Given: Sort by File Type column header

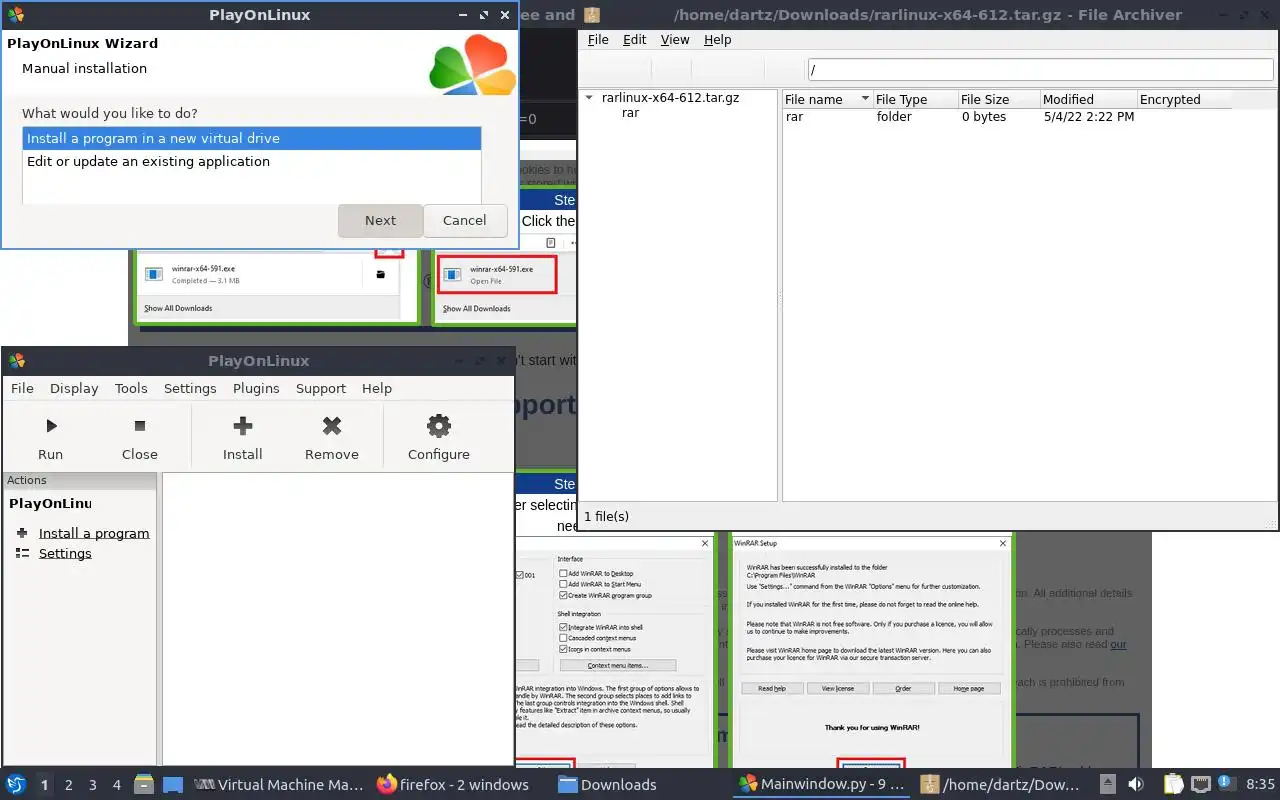Looking at the screenshot, I should 914,99.
